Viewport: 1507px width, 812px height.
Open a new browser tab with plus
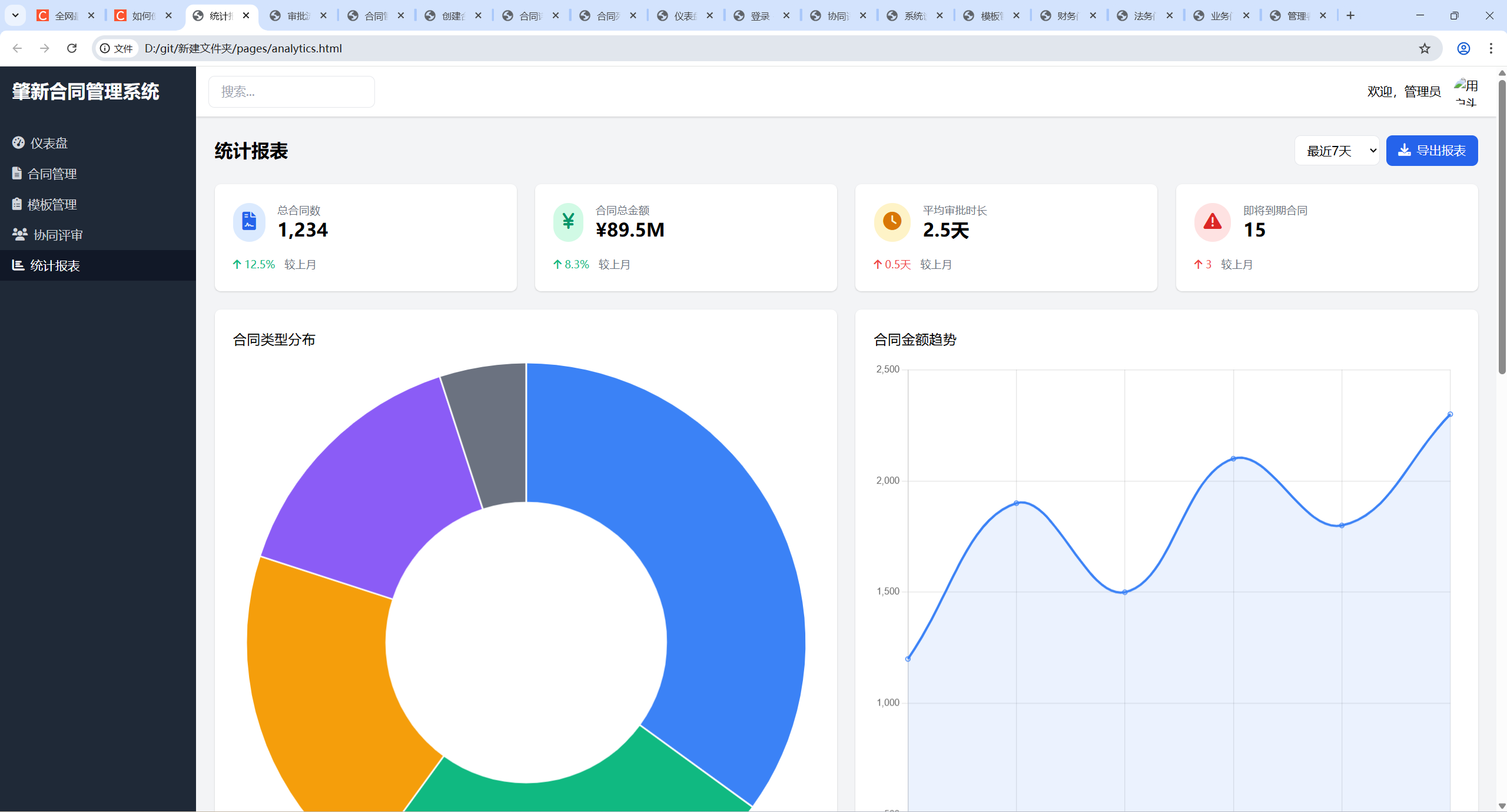(1350, 15)
